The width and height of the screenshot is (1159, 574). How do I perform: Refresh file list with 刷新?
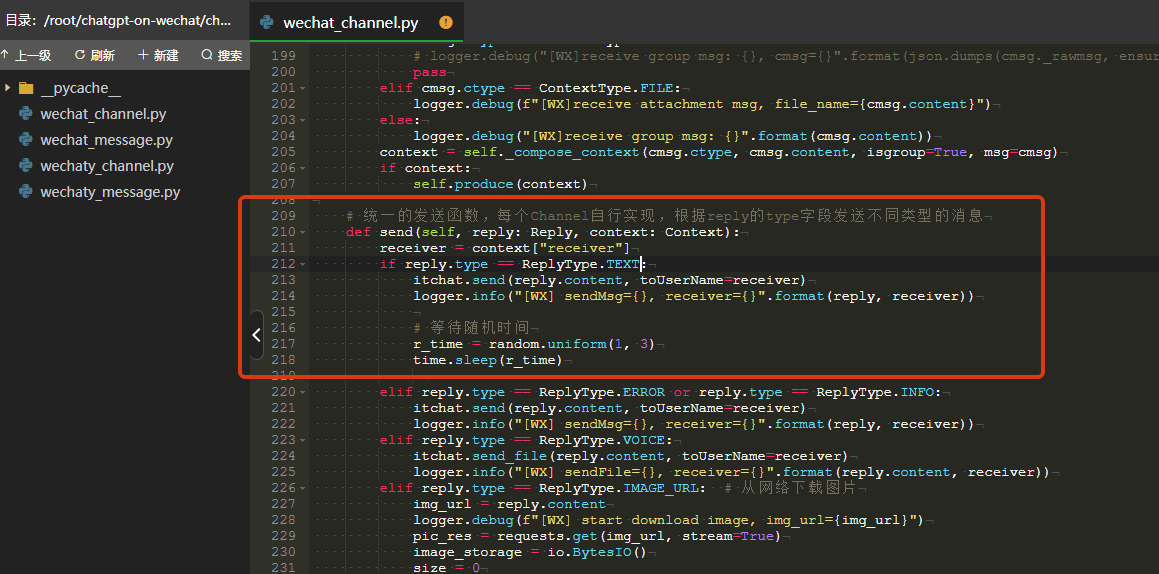click(x=95, y=55)
